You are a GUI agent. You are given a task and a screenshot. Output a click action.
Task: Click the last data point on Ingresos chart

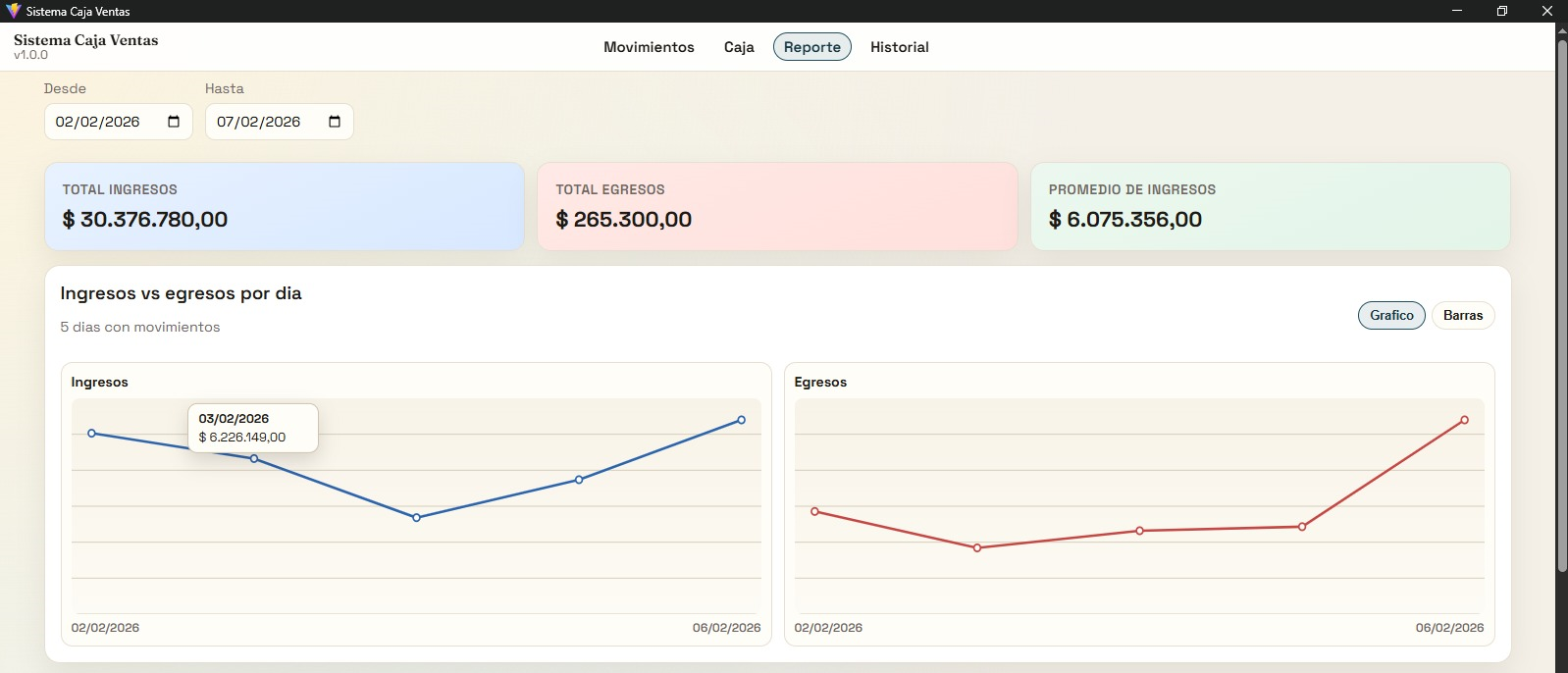tap(741, 420)
